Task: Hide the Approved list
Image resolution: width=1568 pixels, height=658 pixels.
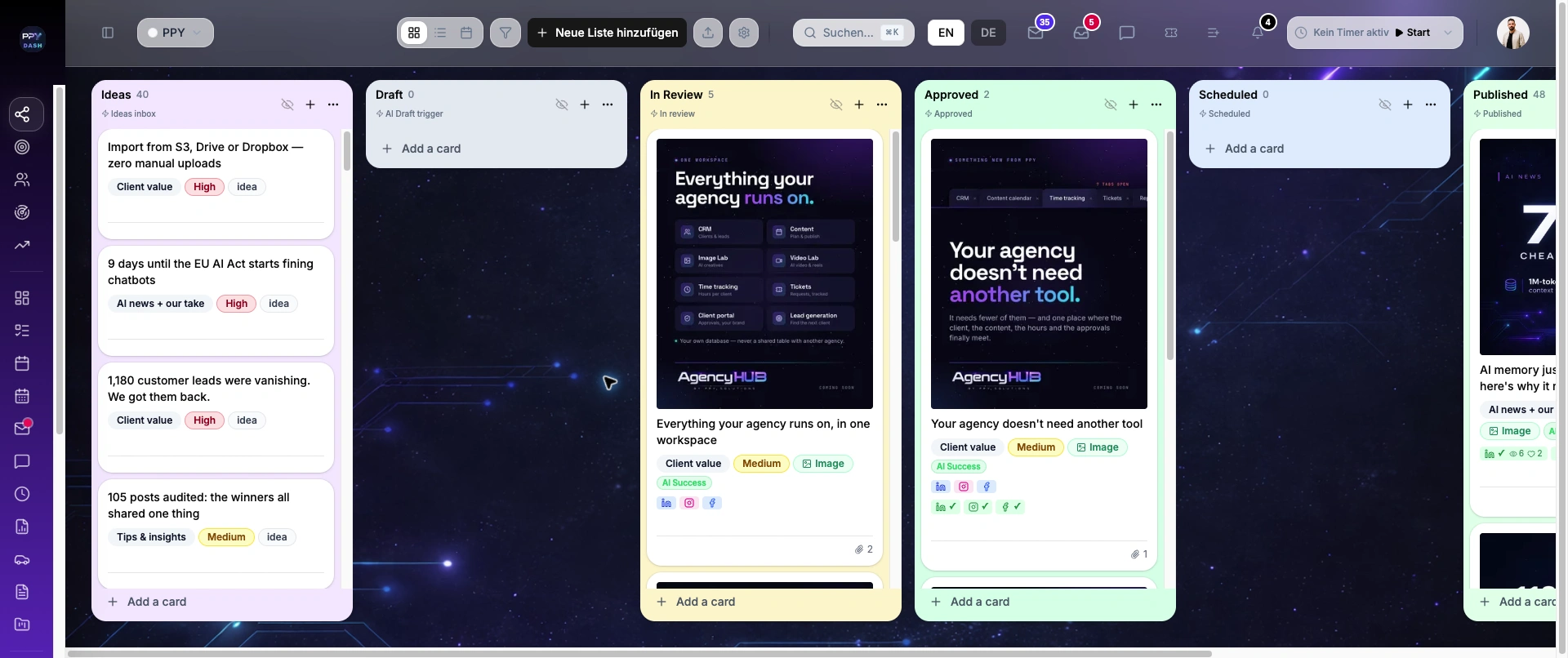Action: (x=1111, y=104)
